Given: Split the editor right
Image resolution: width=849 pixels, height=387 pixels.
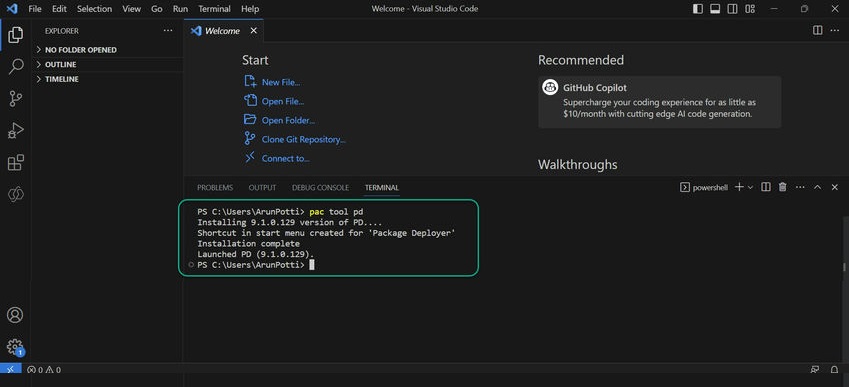Looking at the screenshot, I should tap(818, 31).
